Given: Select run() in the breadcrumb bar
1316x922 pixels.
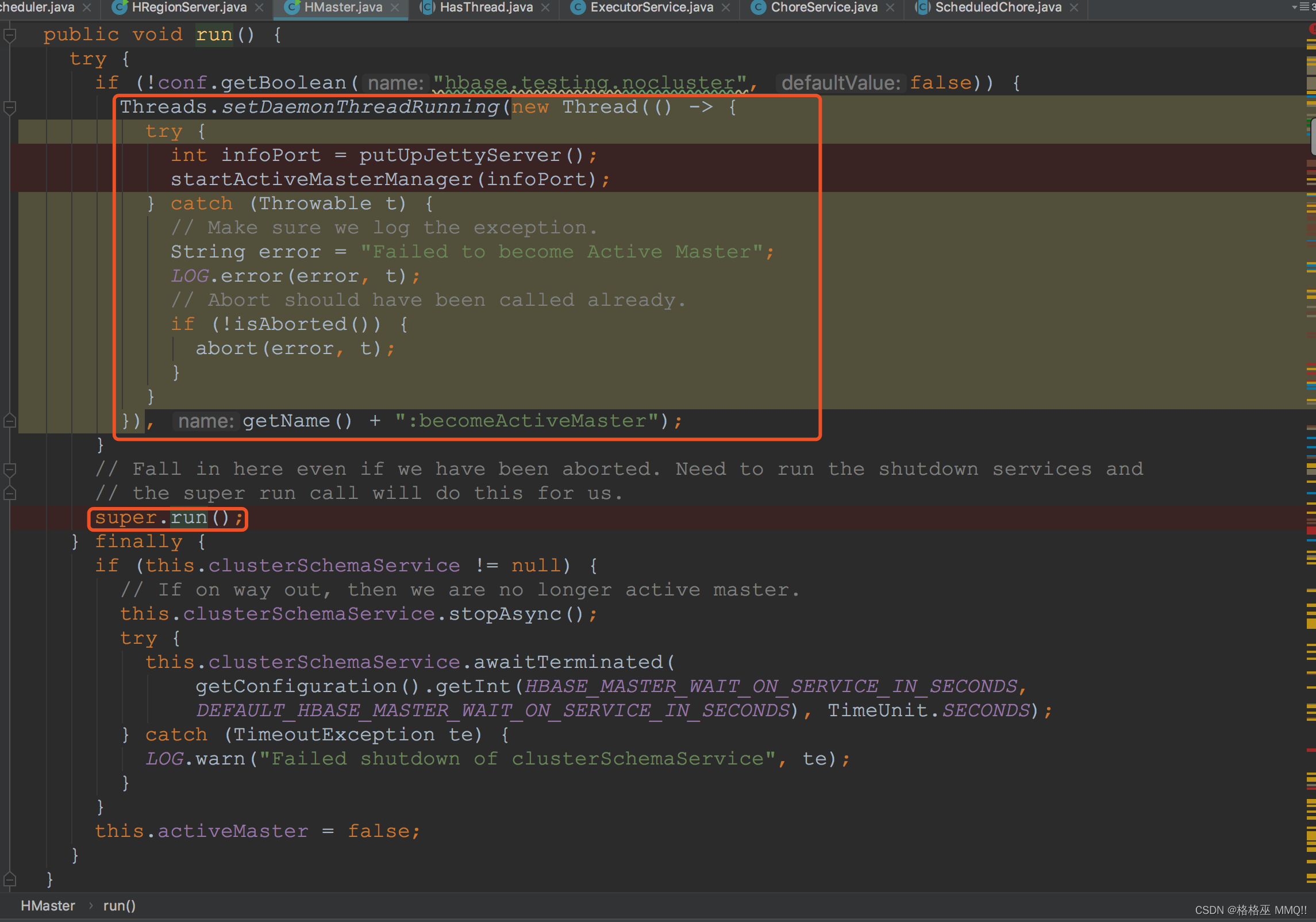Looking at the screenshot, I should [x=119, y=906].
